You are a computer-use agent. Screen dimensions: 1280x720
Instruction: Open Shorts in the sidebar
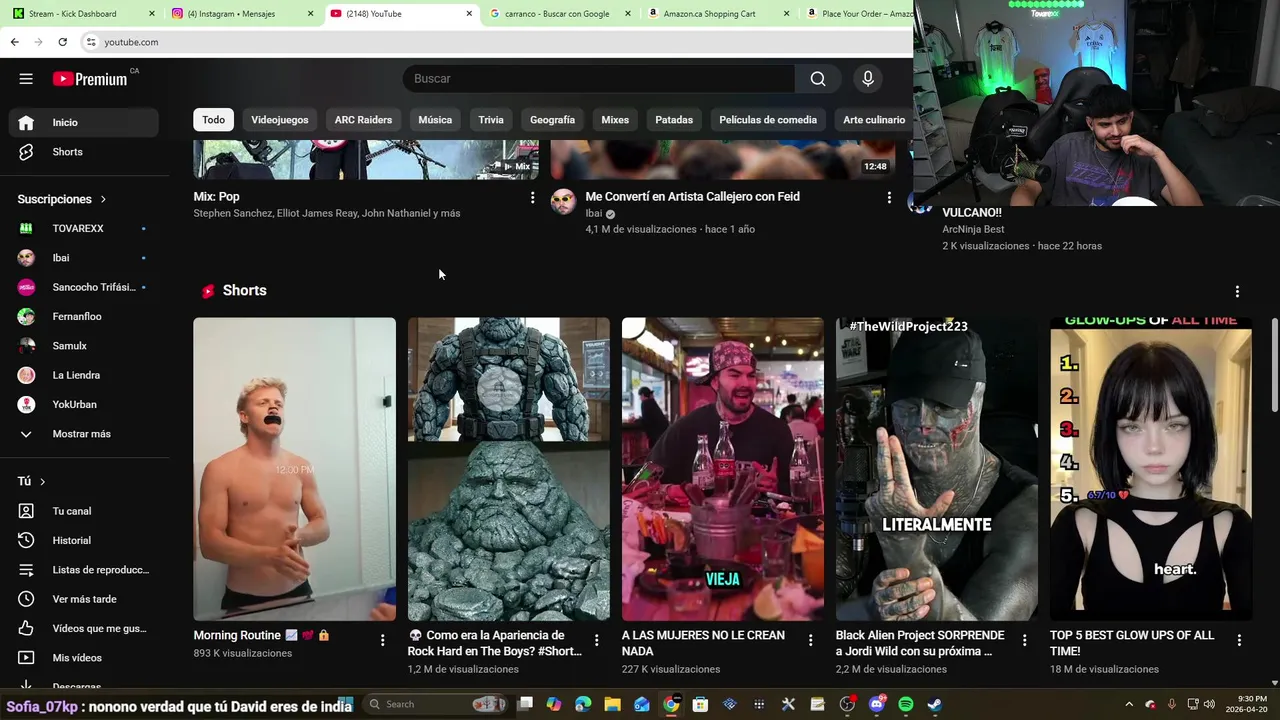click(x=84, y=152)
